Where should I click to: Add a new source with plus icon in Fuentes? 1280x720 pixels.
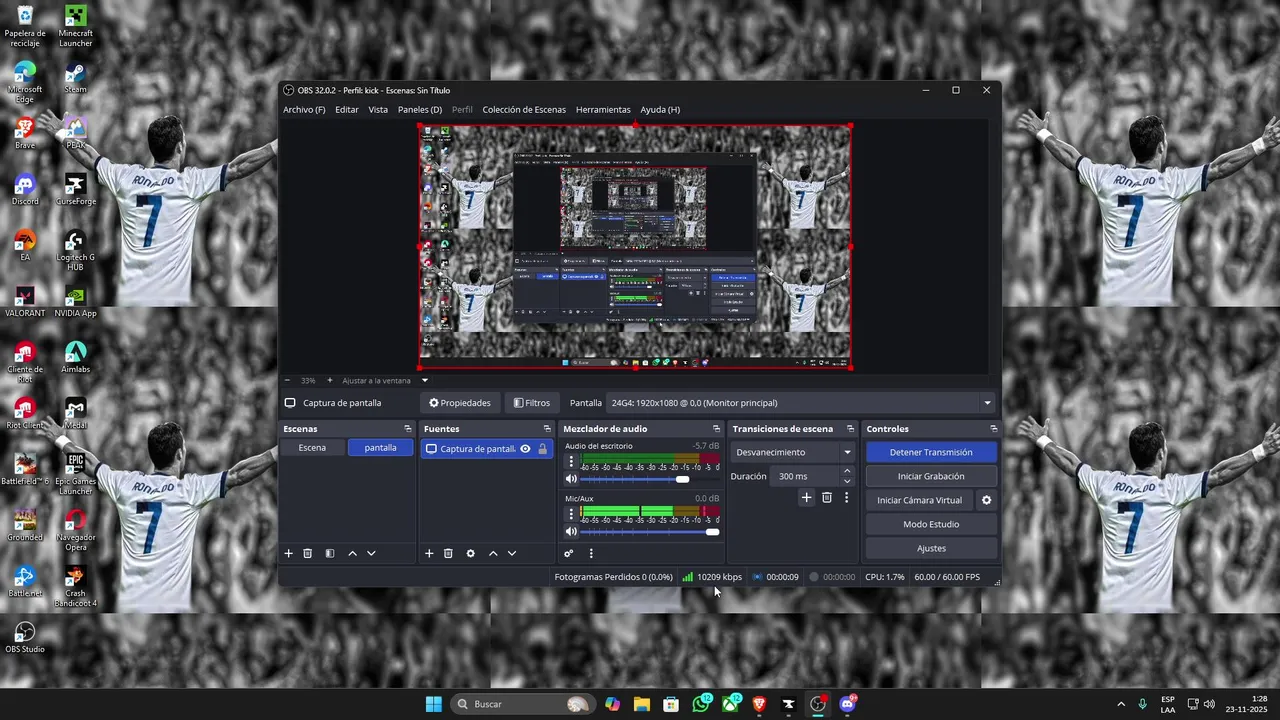tap(429, 553)
